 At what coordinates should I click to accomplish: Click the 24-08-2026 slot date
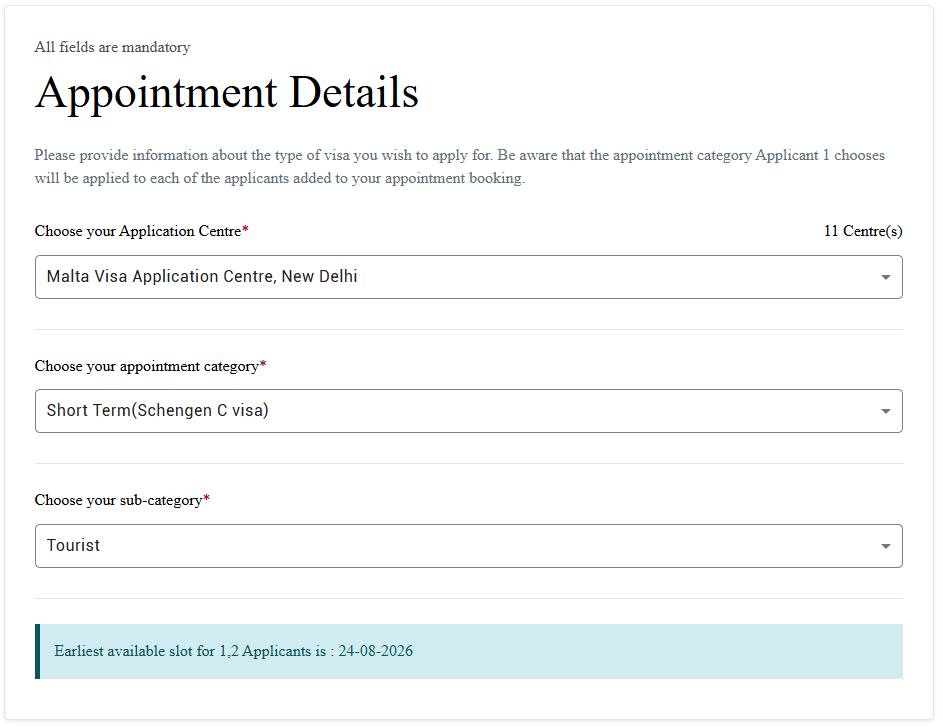(x=375, y=651)
